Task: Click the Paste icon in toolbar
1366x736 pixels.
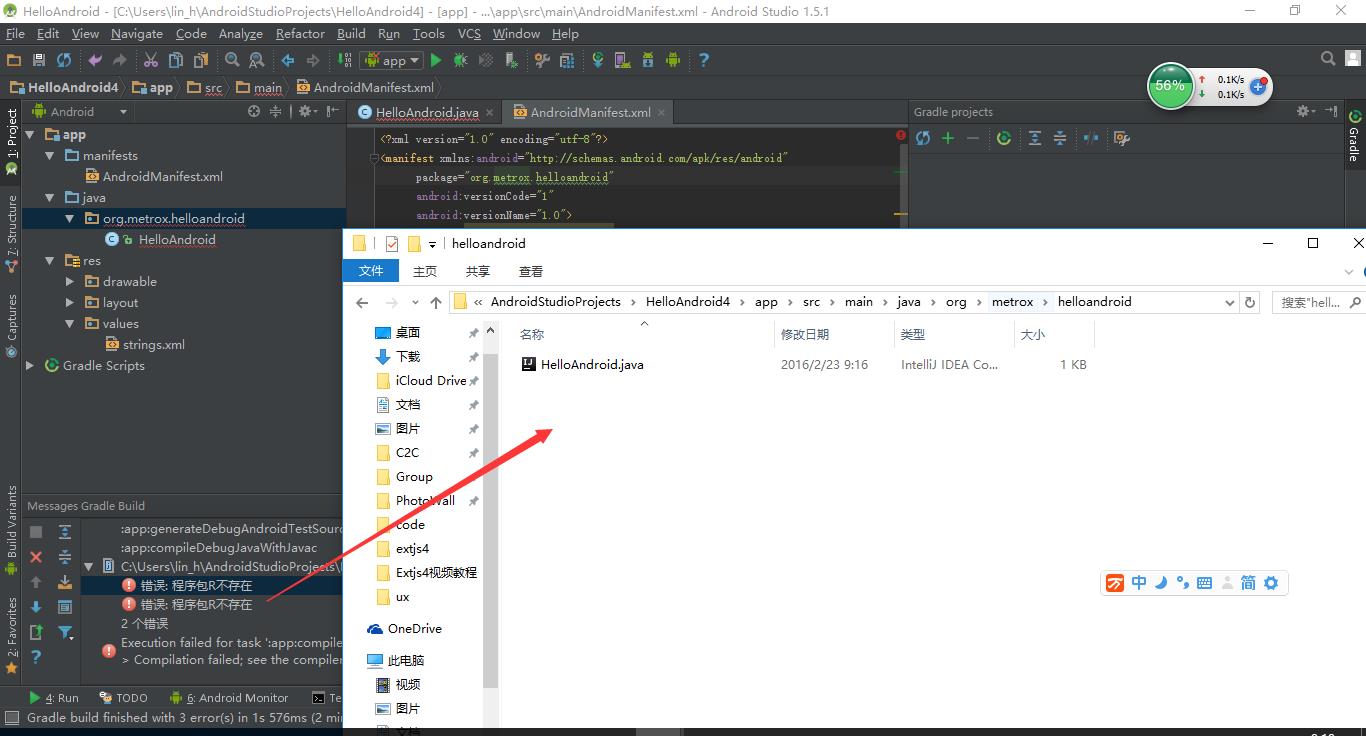Action: coord(200,60)
